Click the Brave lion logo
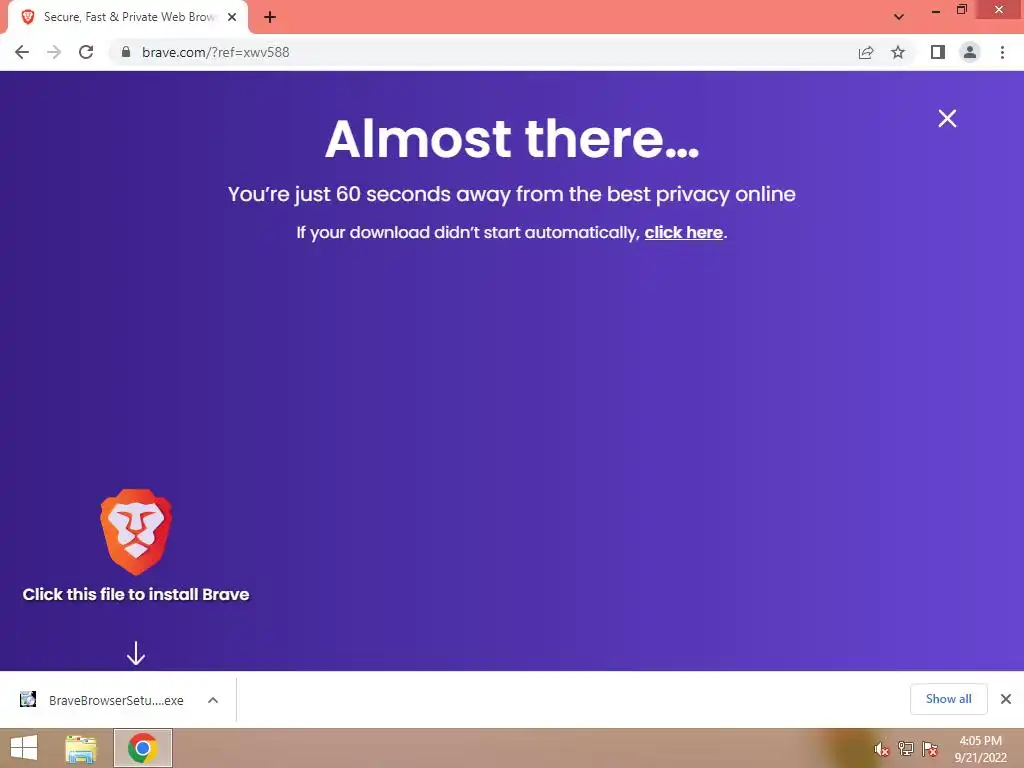Screen dimensions: 1024x768 [x=136, y=532]
